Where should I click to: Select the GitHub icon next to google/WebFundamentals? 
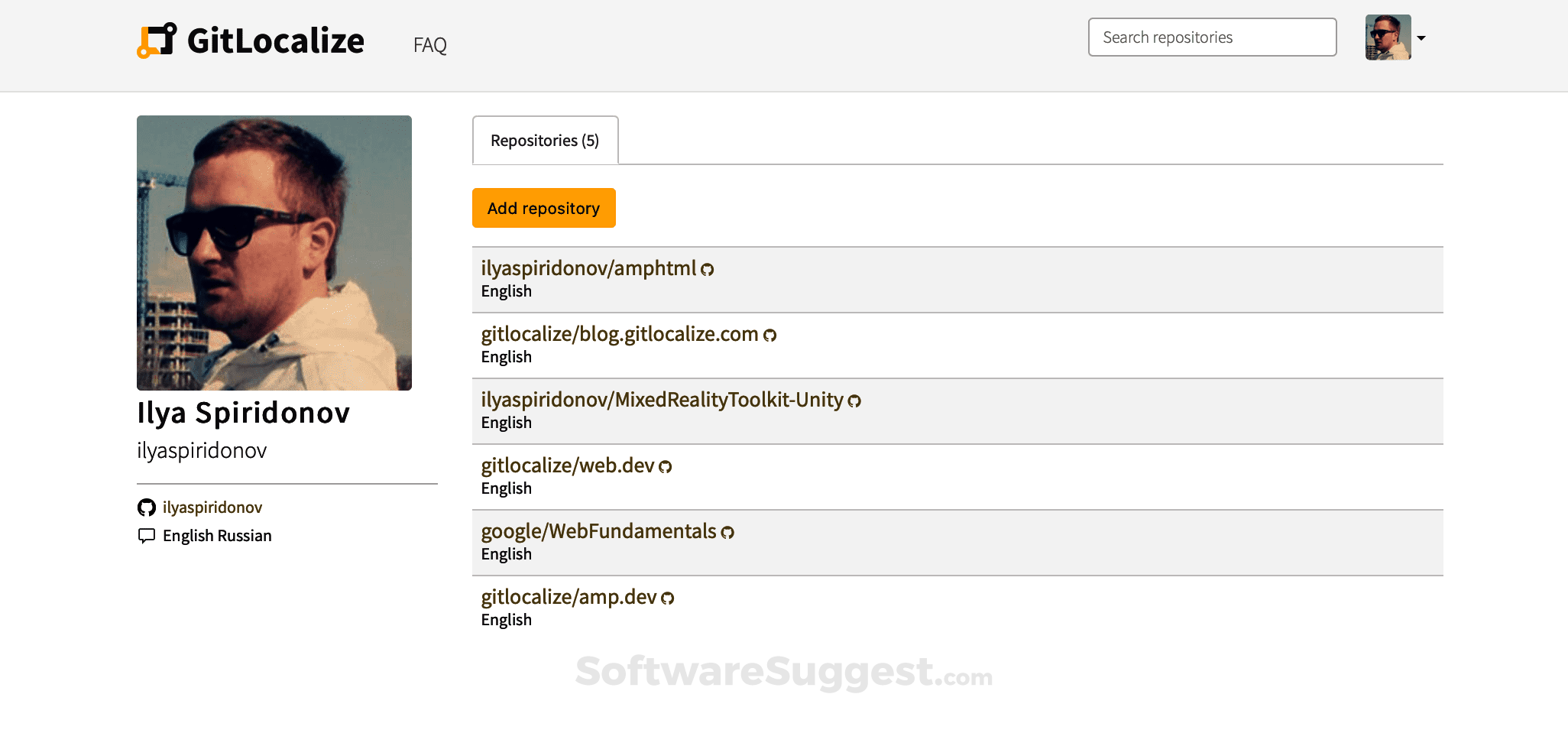(727, 532)
